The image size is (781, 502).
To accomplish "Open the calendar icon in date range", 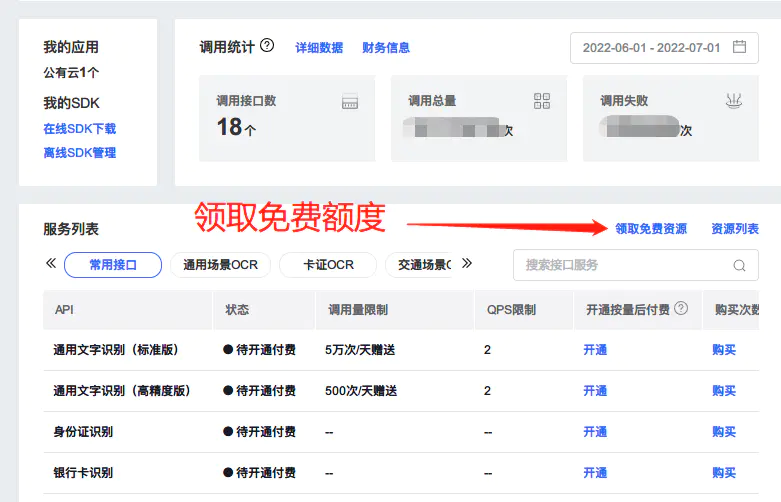I will (x=739, y=47).
